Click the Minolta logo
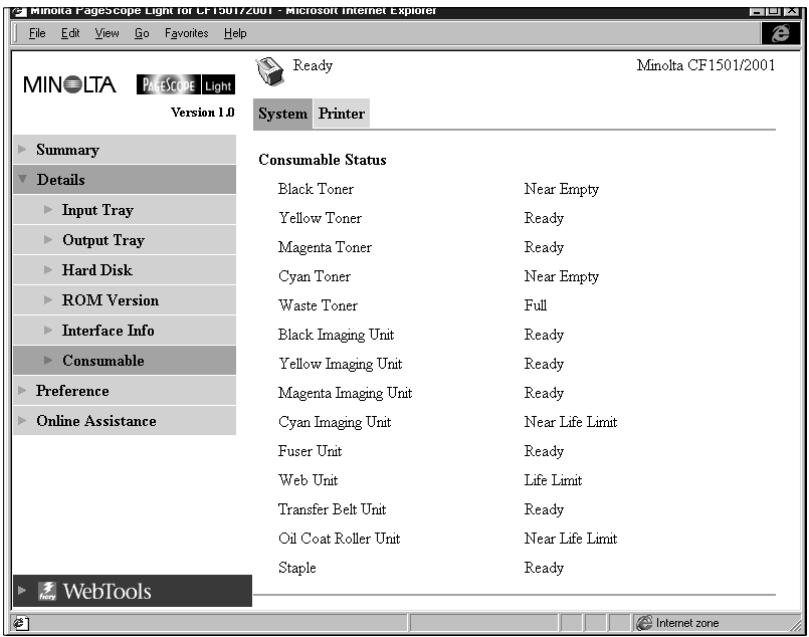The image size is (809, 637). click(70, 85)
